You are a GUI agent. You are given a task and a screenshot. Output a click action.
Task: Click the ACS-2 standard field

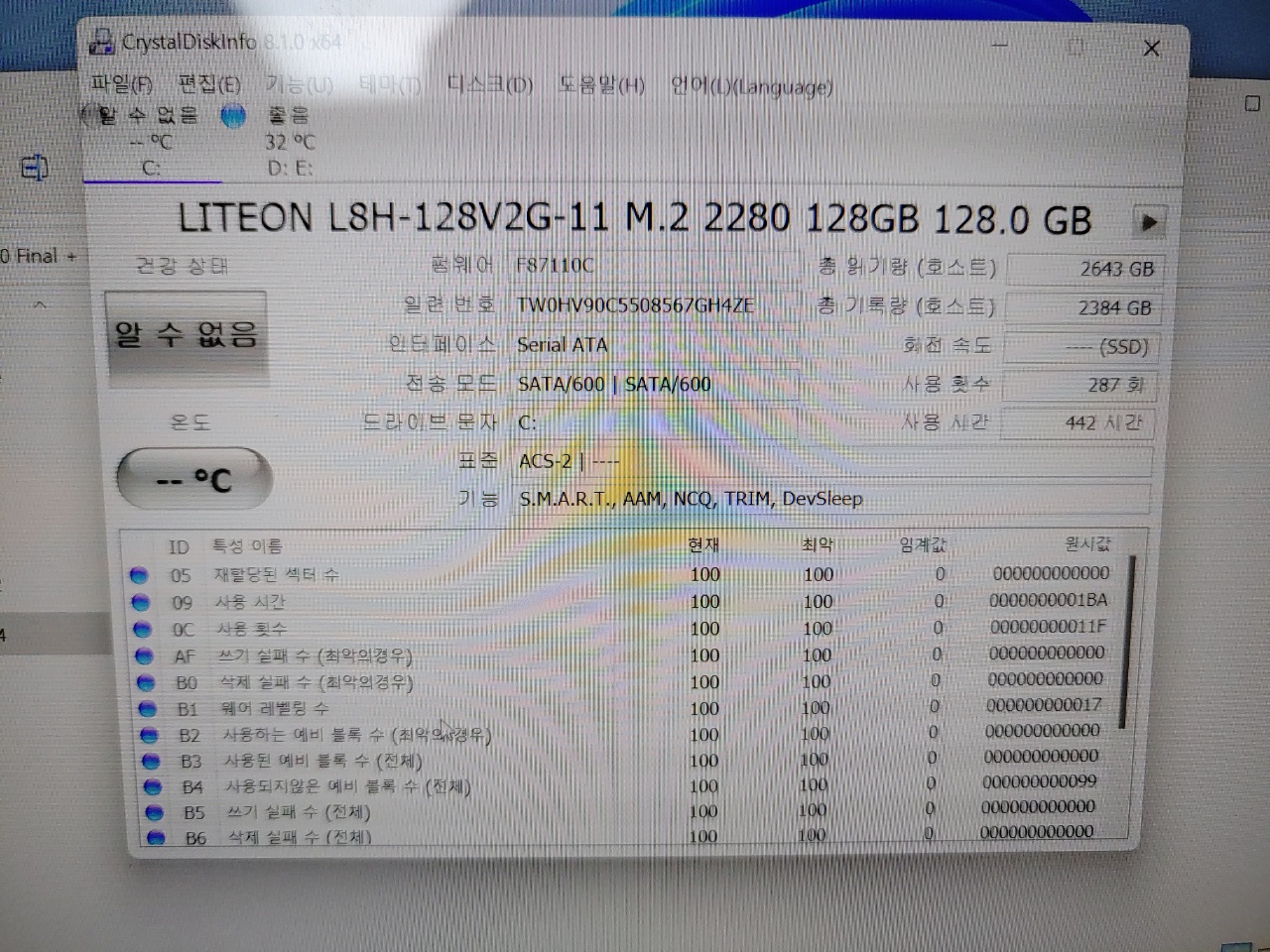[x=831, y=461]
